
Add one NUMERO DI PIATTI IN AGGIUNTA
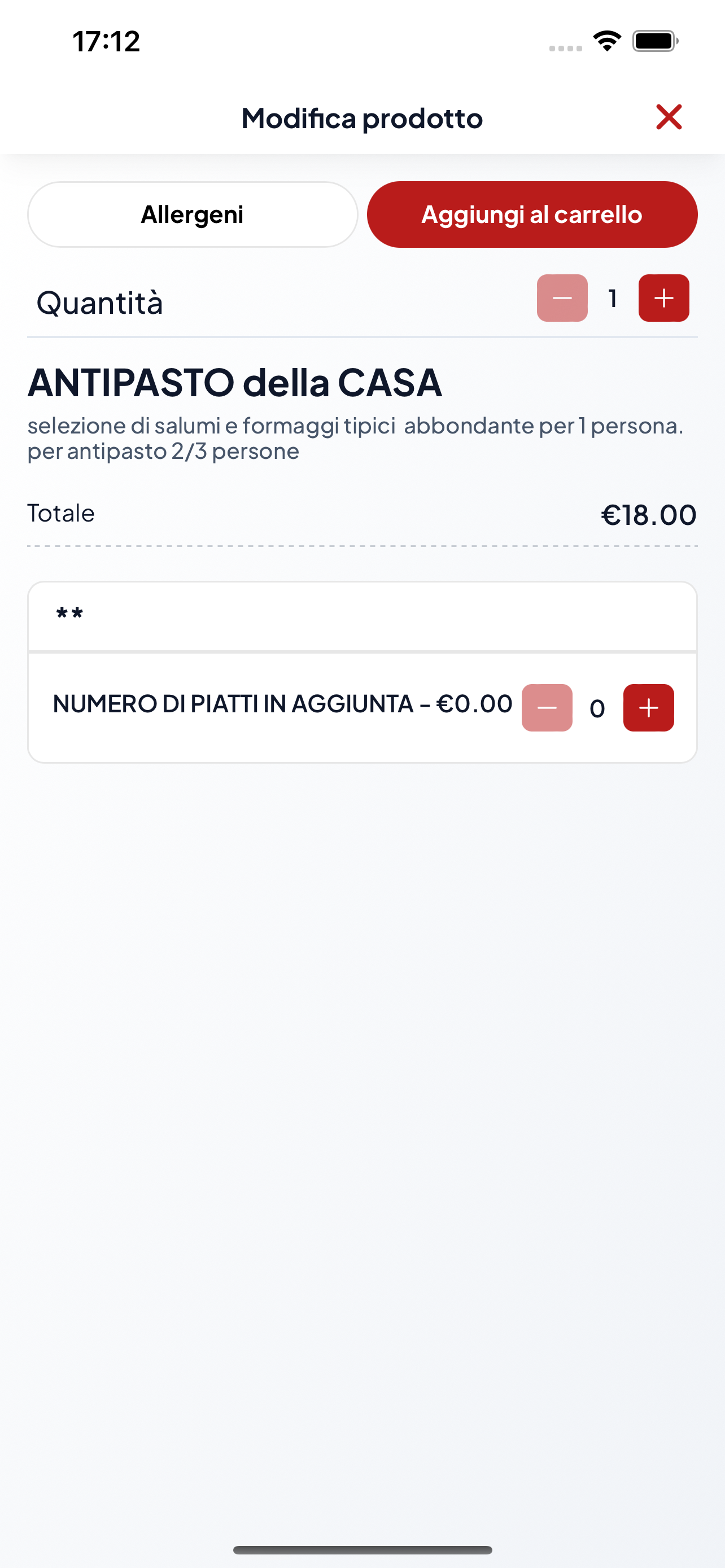point(648,707)
